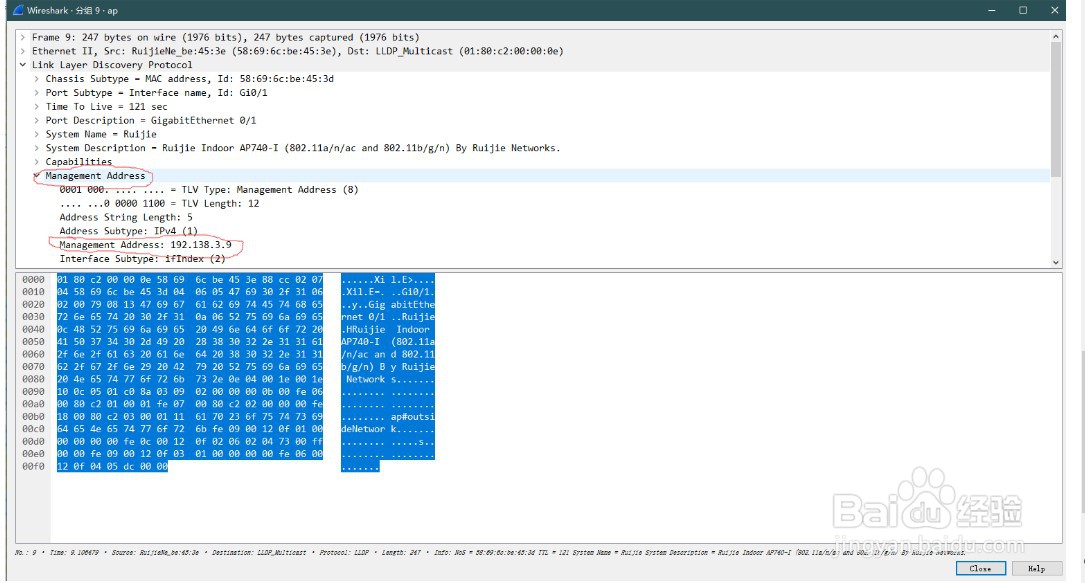Click scroll down arrow in details pane
Image resolution: width=1085 pixels, height=583 pixels.
(x=1056, y=262)
